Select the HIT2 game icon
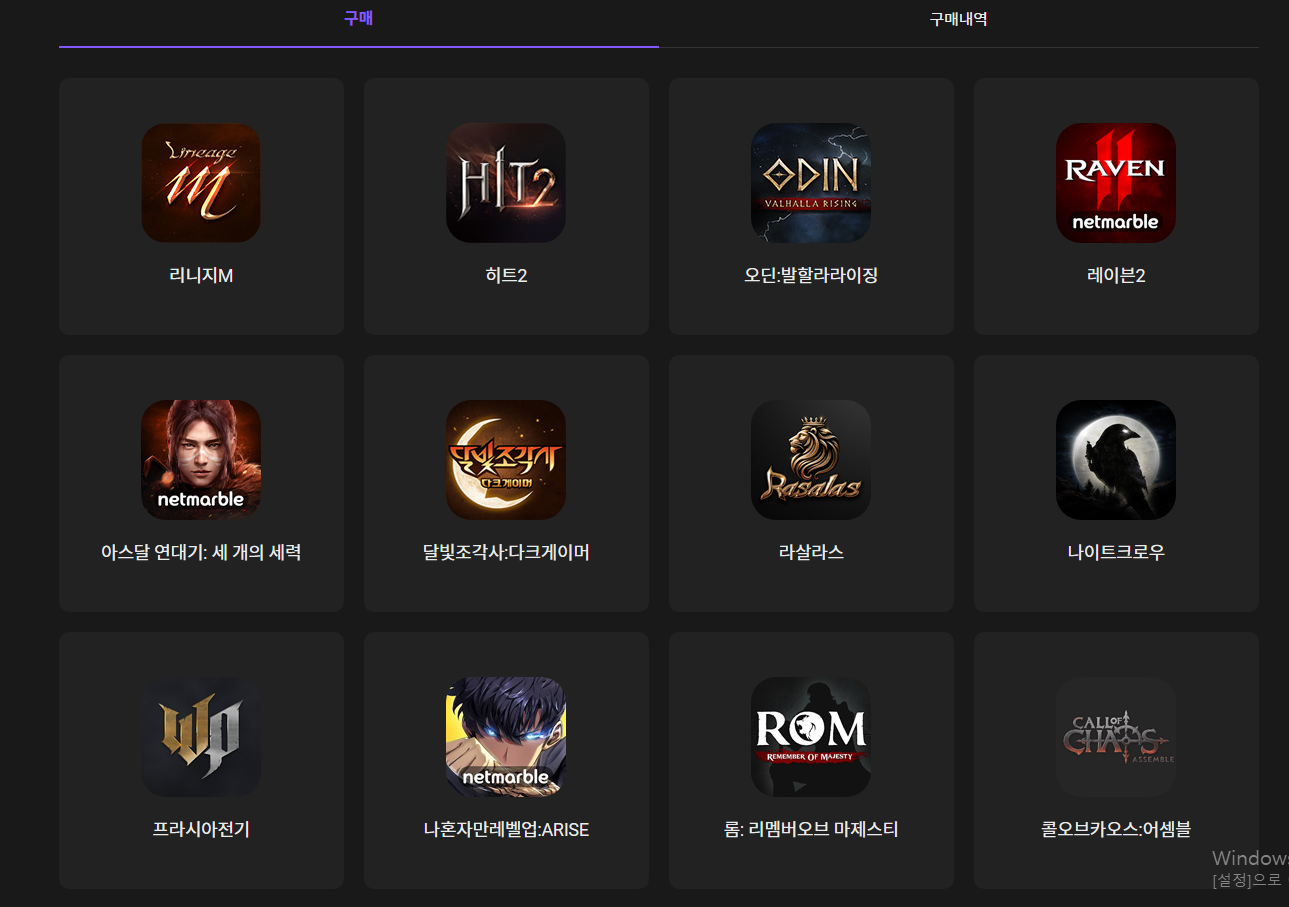This screenshot has width=1289, height=907. coord(506,183)
